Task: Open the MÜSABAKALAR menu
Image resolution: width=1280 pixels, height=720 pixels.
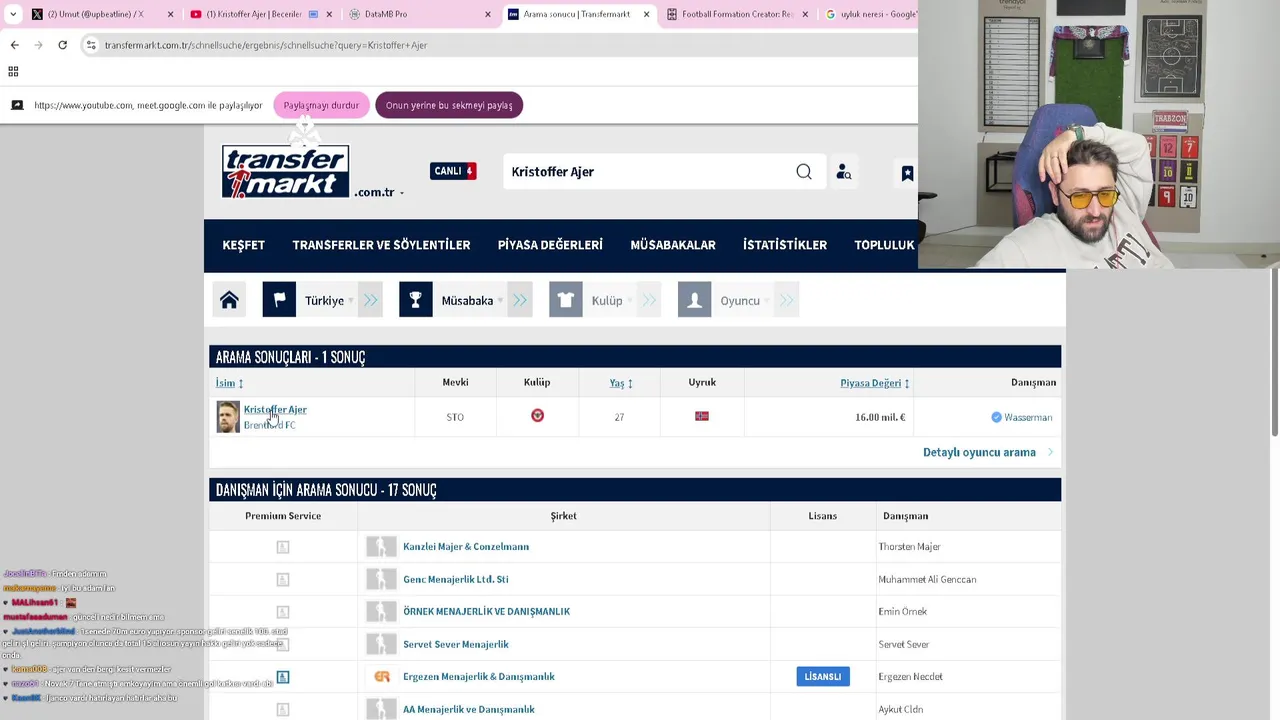Action: (x=673, y=245)
